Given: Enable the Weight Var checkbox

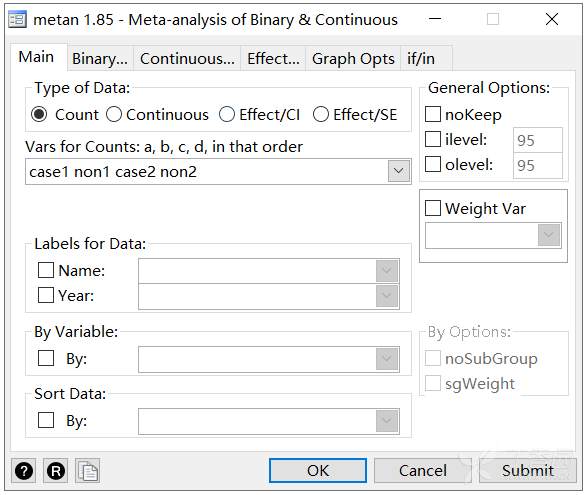Looking at the screenshot, I should click(x=433, y=208).
